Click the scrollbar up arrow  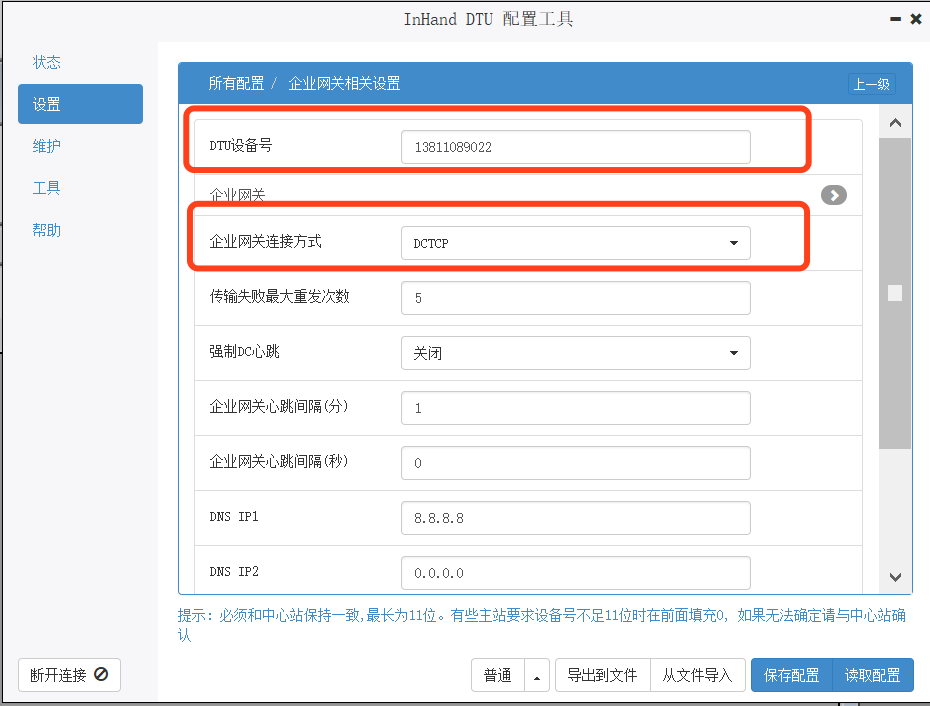point(895,123)
